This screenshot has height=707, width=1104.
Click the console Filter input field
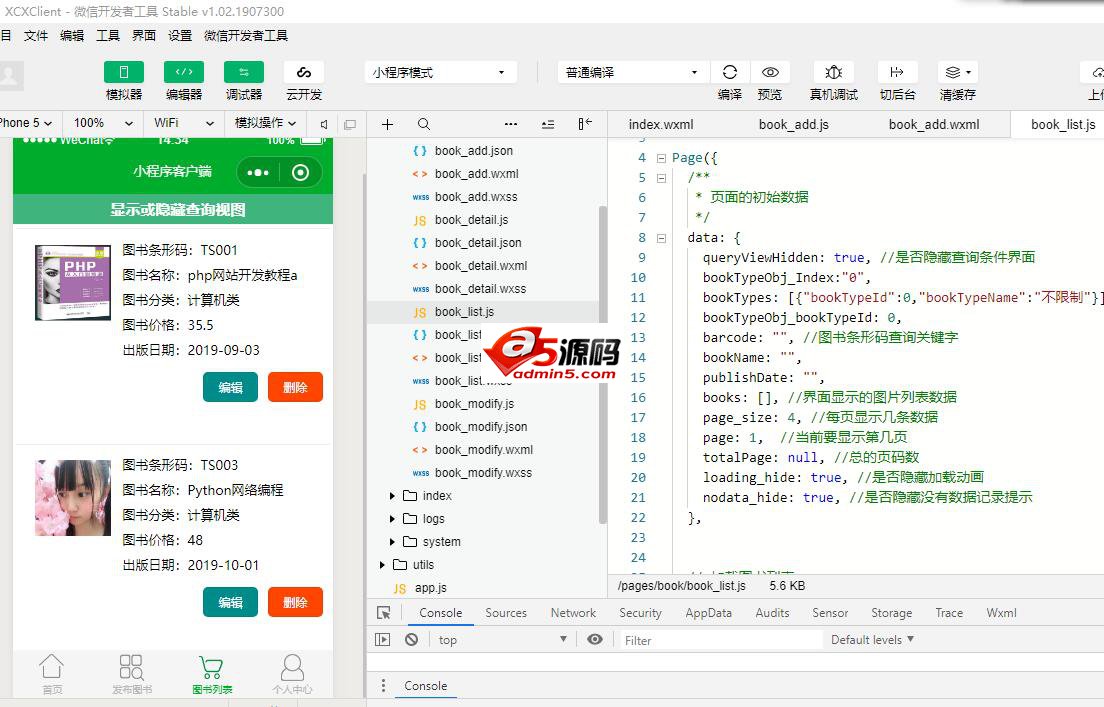click(720, 640)
